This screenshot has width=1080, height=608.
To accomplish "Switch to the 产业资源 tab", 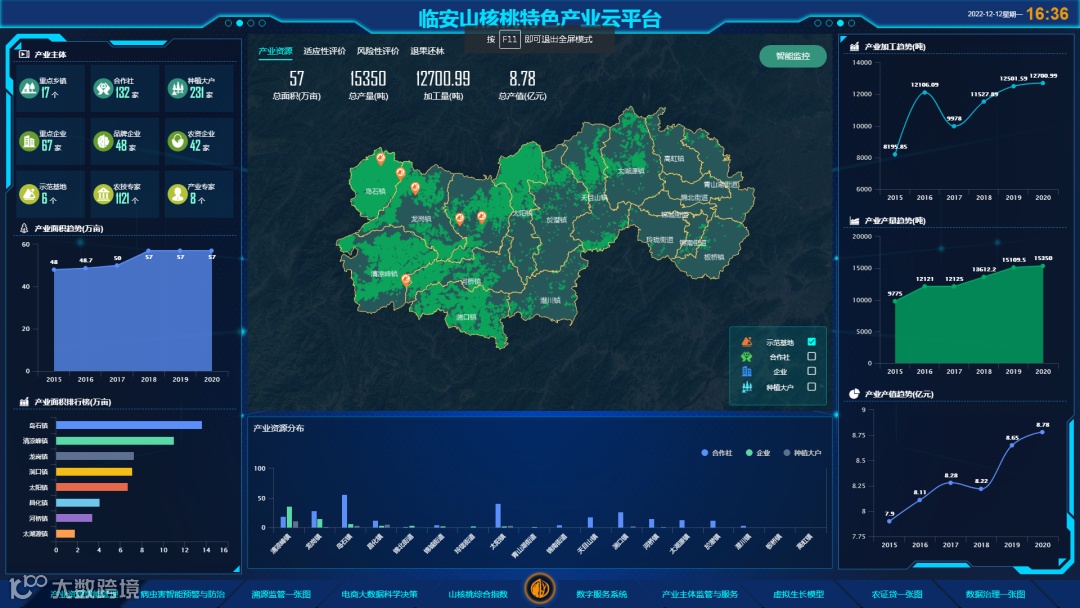I will 276,51.
